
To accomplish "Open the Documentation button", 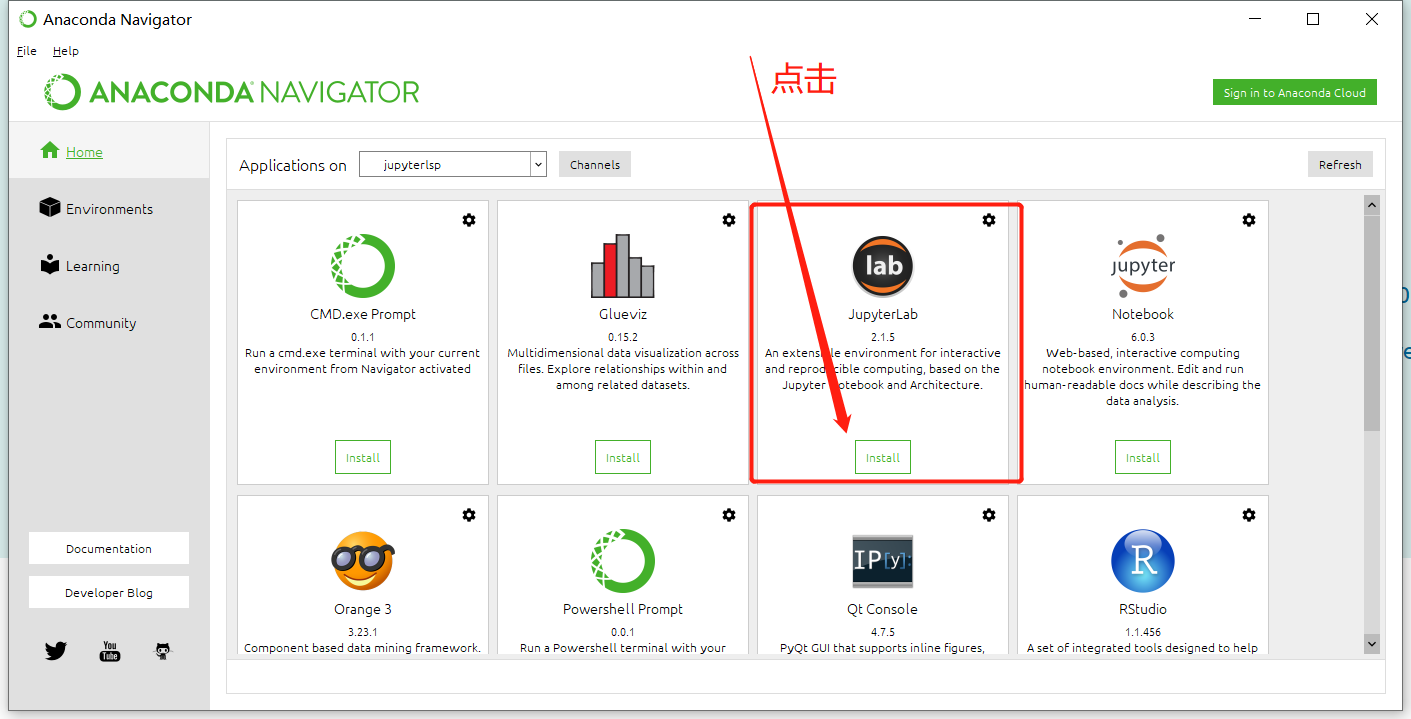I will (109, 548).
